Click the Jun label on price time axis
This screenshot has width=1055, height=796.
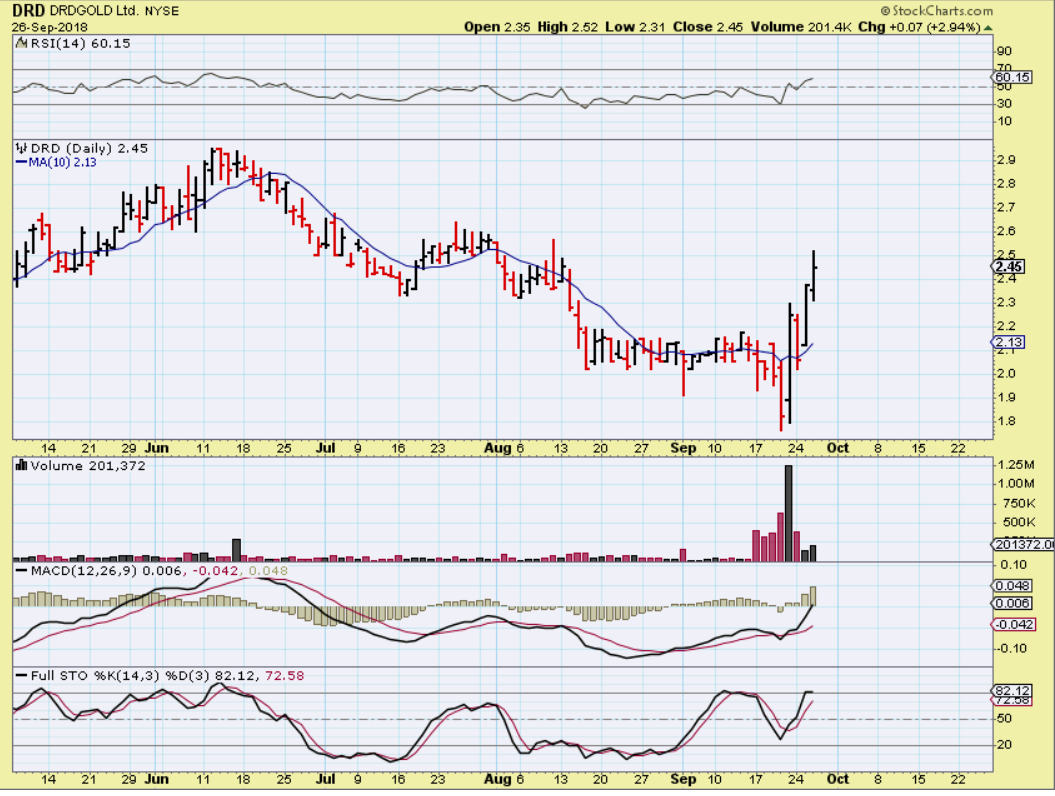(157, 448)
